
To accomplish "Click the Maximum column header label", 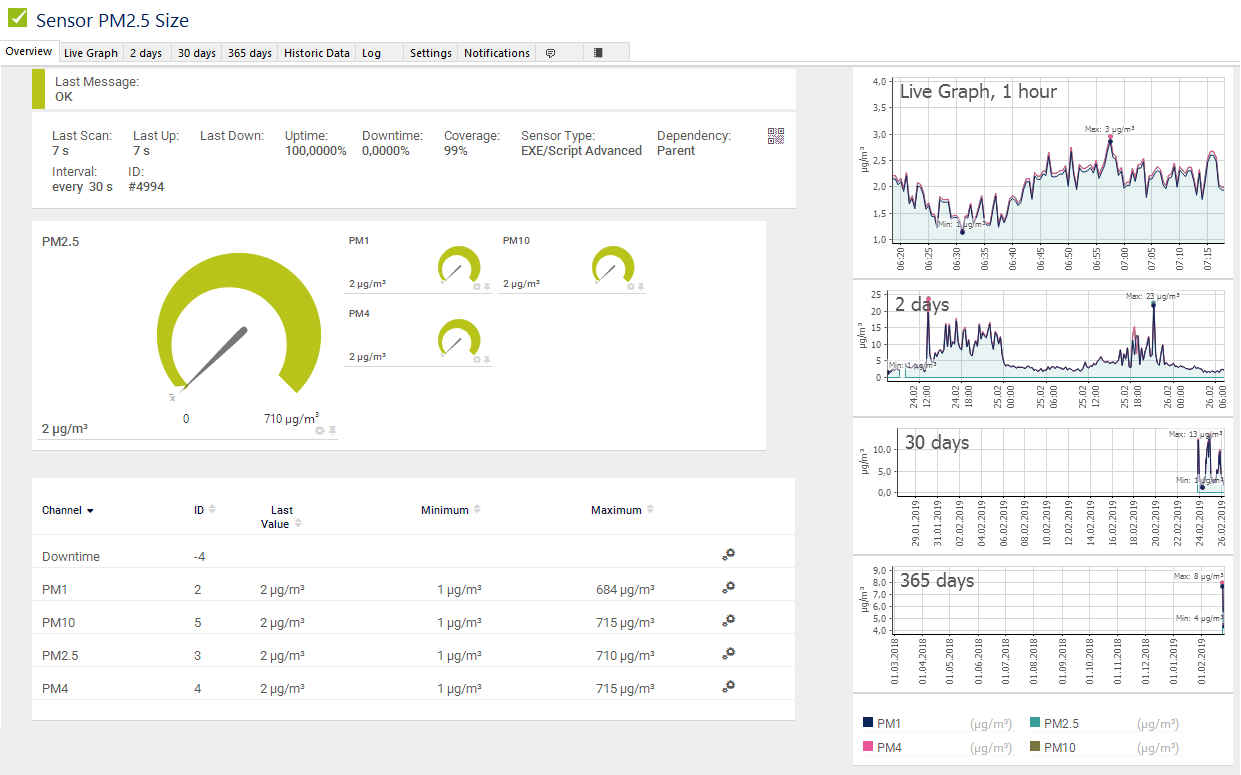I will coord(616,510).
